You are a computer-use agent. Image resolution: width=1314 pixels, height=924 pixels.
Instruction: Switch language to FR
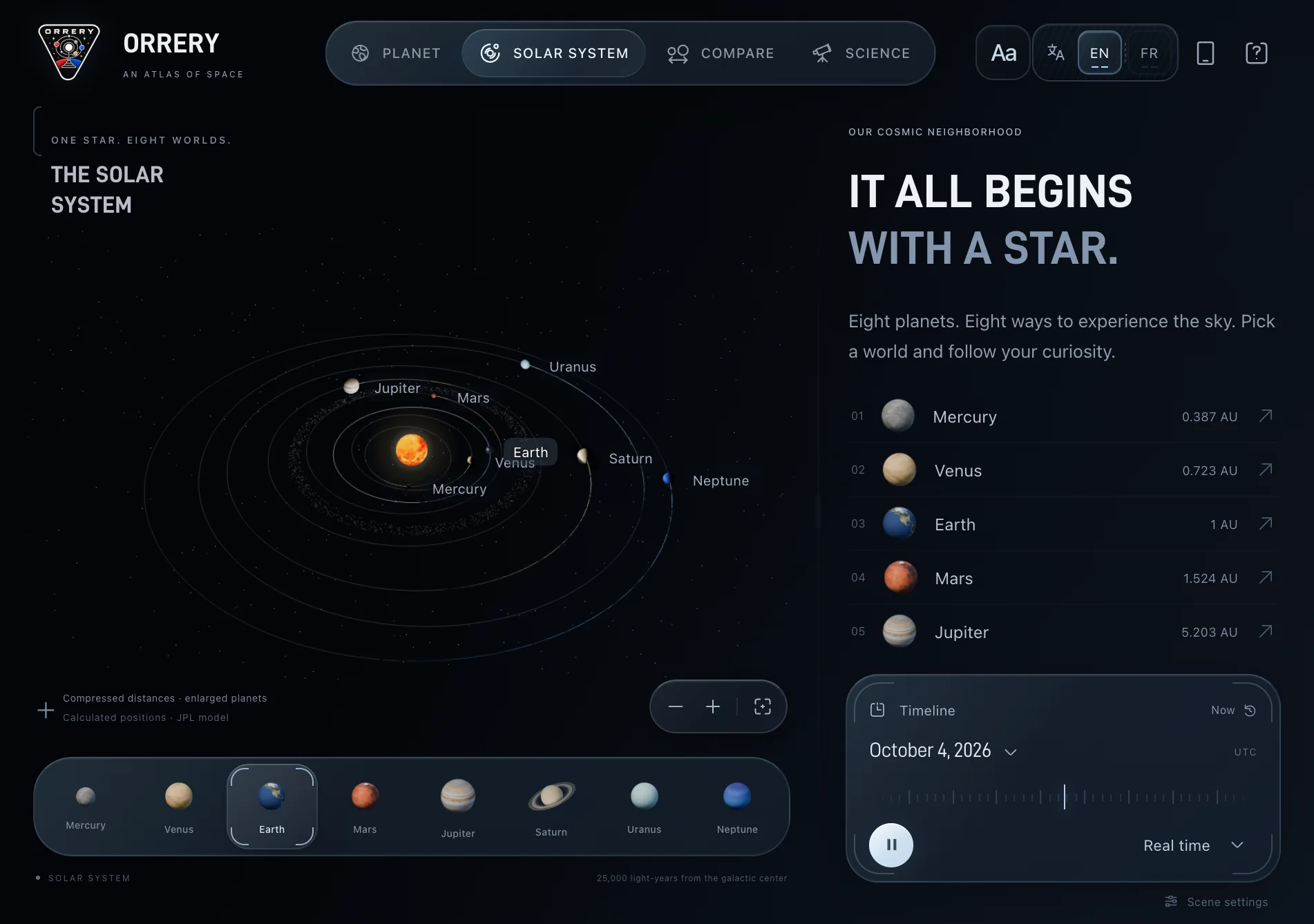point(1149,53)
